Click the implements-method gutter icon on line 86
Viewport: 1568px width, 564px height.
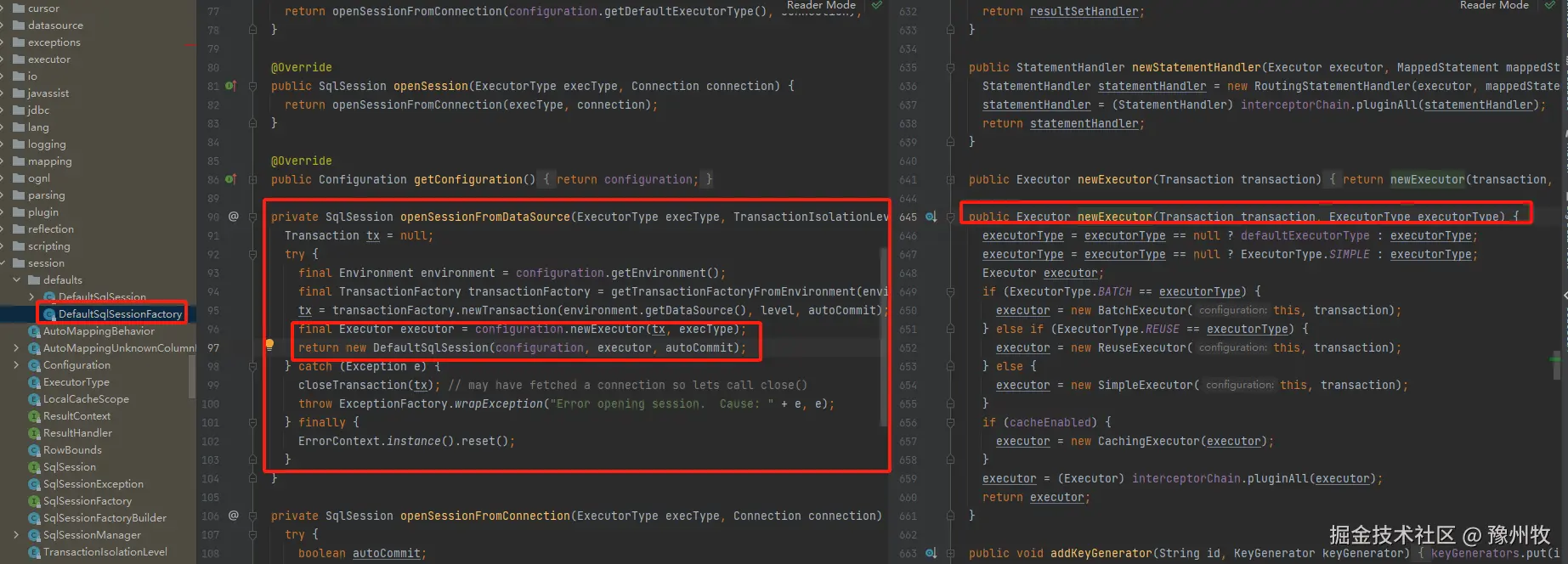(230, 179)
